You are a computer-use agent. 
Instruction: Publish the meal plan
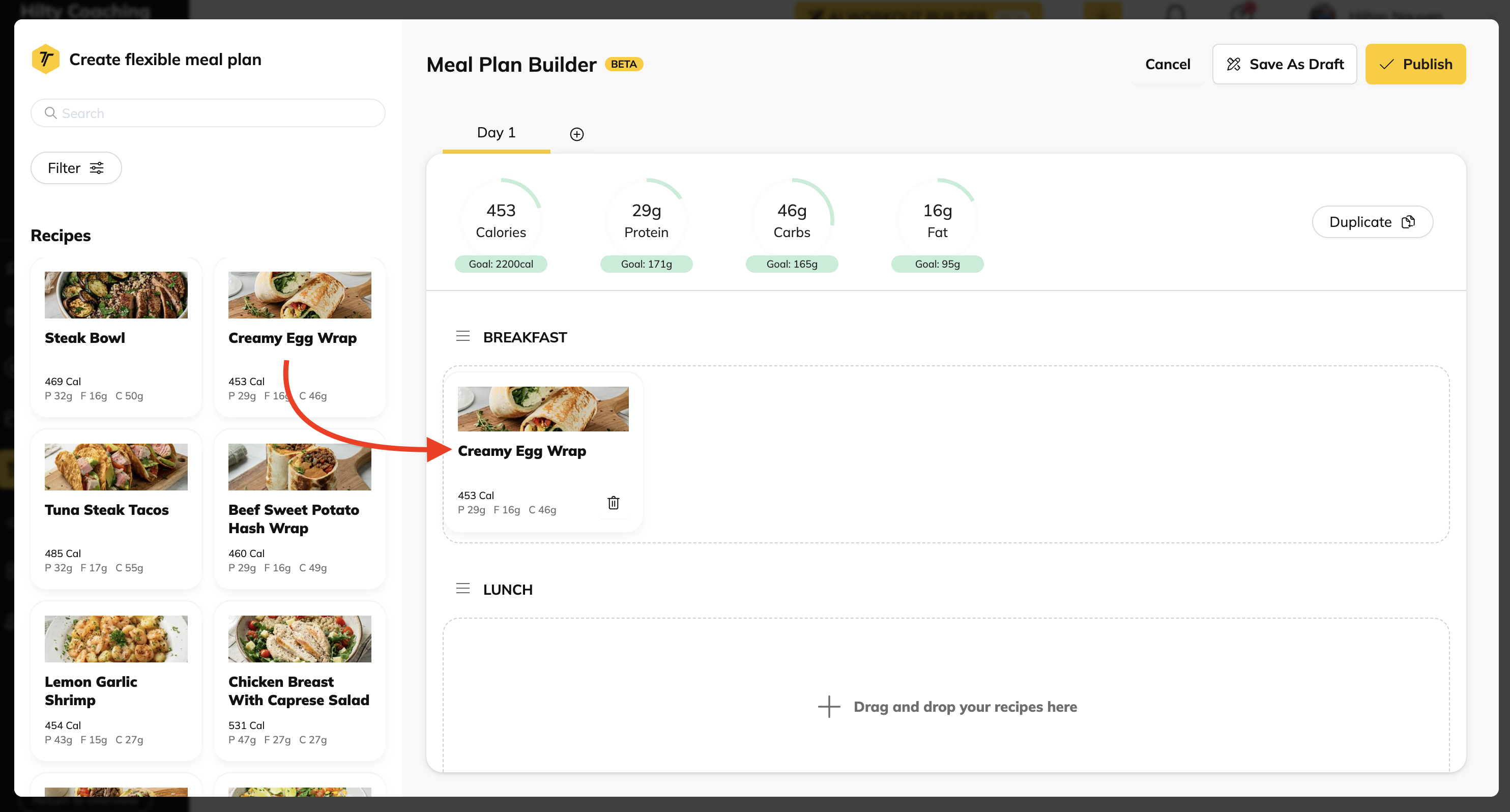click(1415, 65)
